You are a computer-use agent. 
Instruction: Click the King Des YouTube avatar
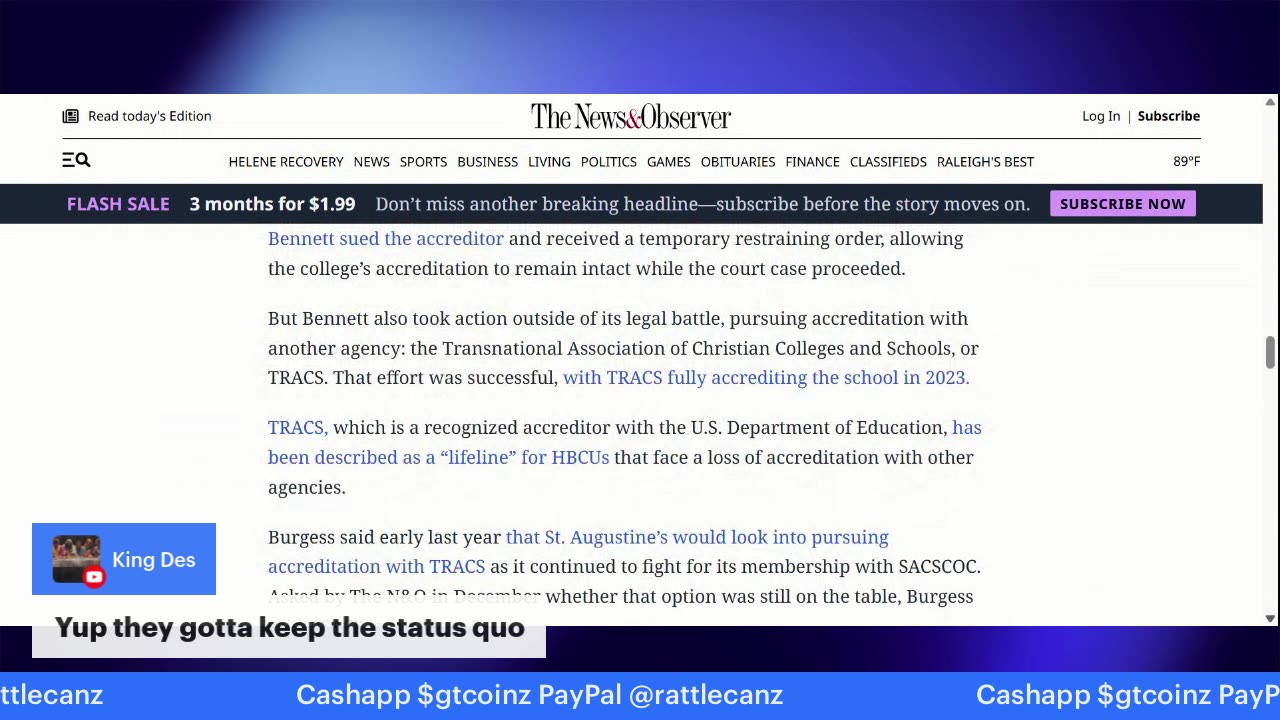click(76, 559)
